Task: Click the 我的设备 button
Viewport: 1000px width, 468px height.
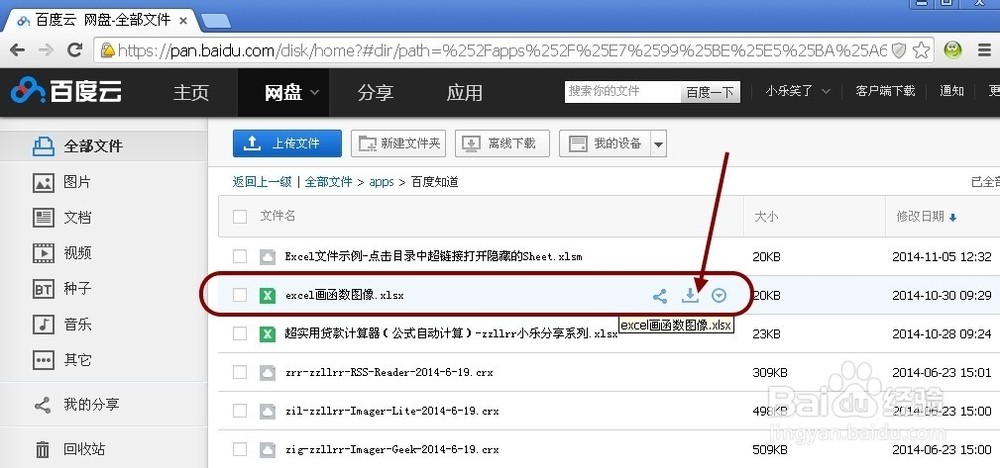Action: (605, 143)
